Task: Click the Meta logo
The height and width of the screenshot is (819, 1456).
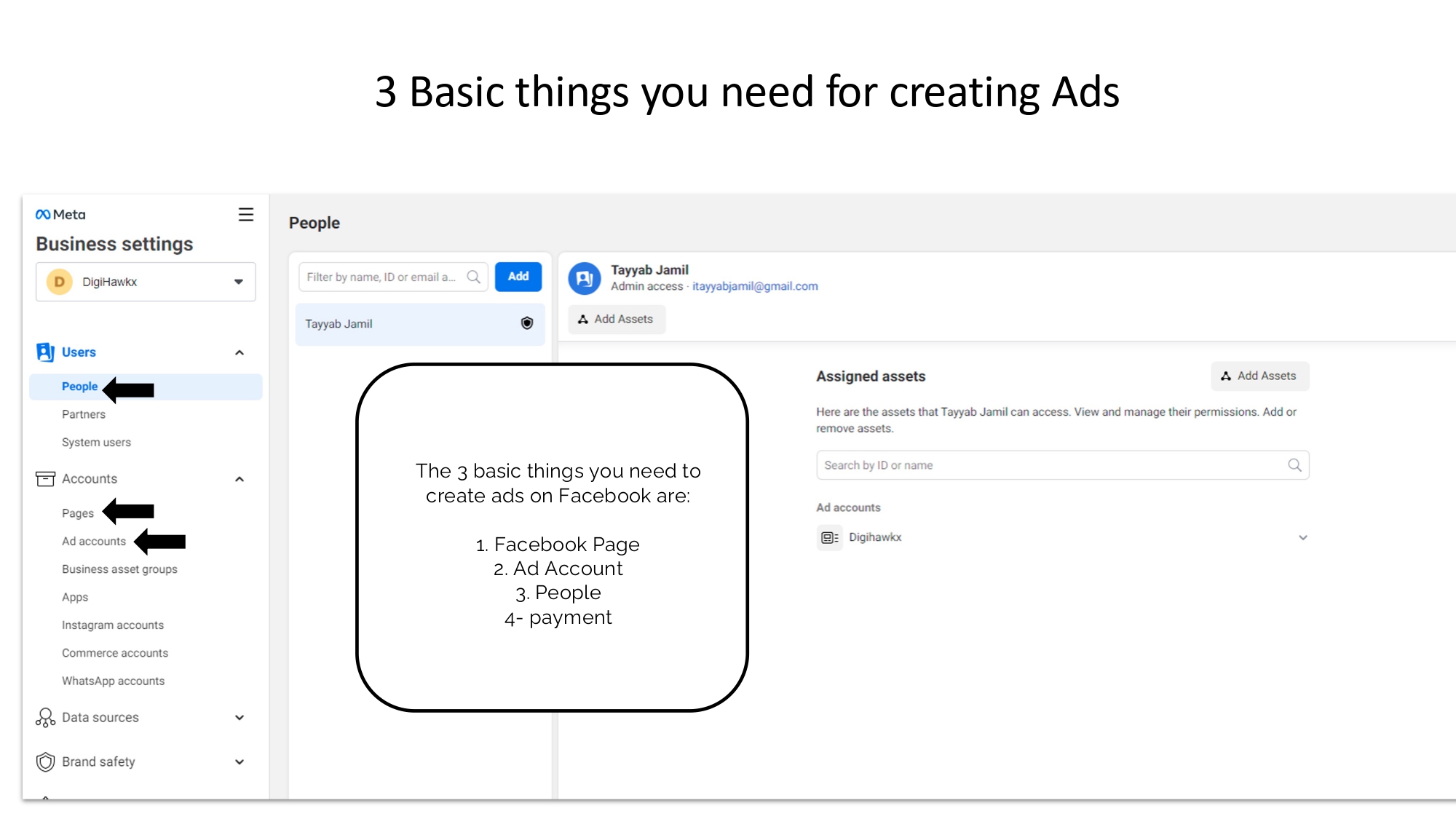Action: tap(60, 214)
